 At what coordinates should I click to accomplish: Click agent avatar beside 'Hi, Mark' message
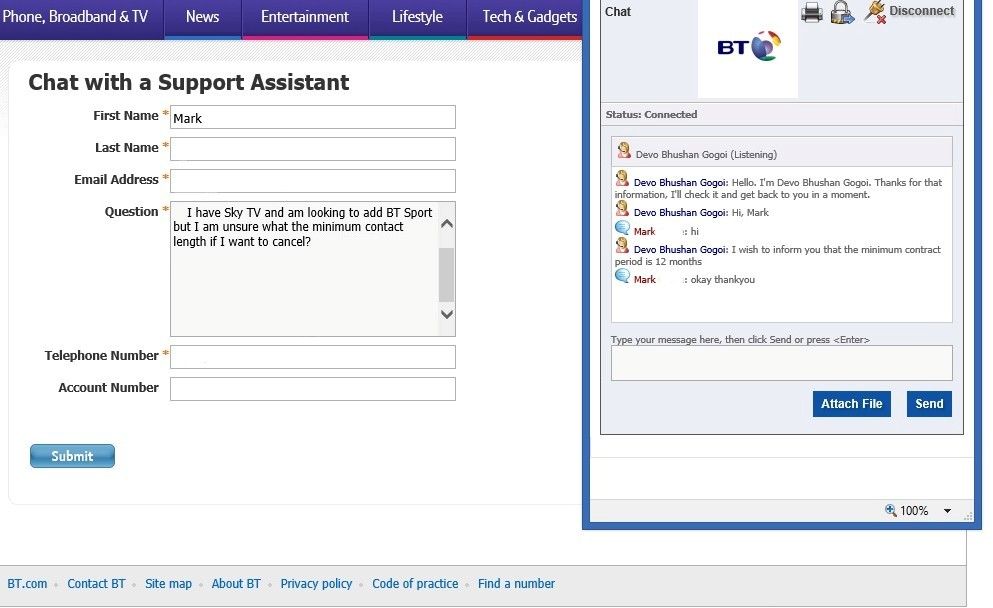622,208
